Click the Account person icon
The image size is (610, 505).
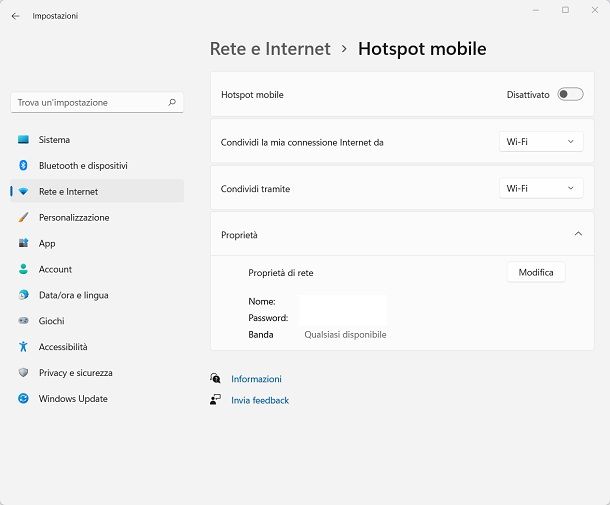[x=23, y=270]
